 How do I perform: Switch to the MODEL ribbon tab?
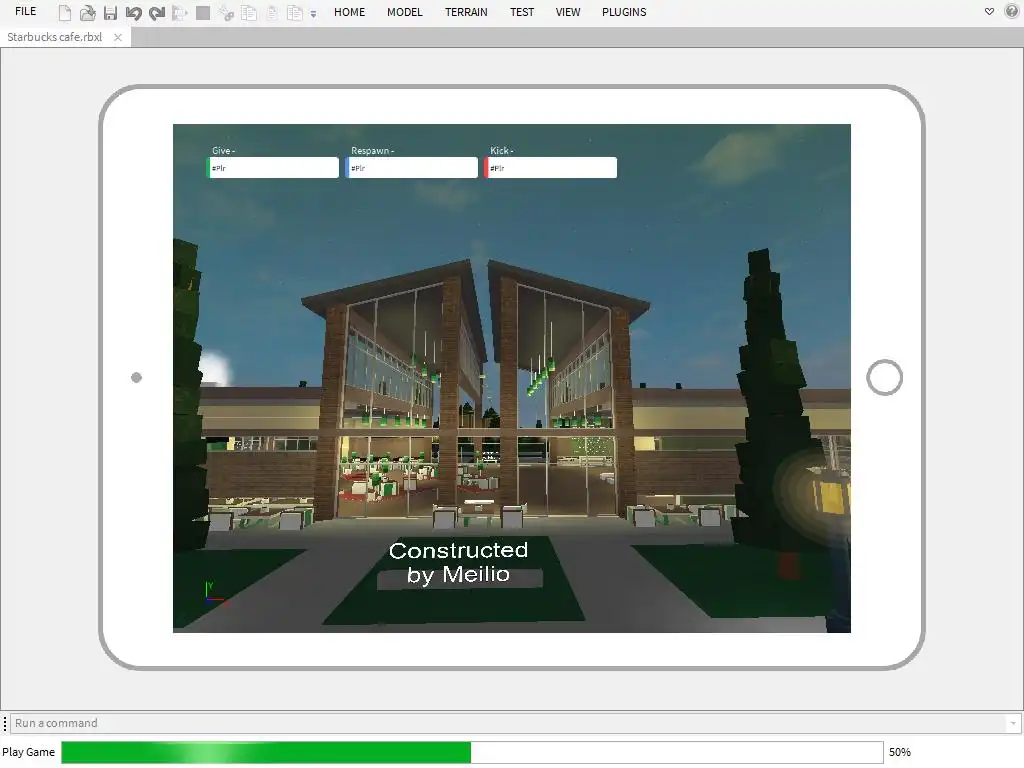(405, 12)
